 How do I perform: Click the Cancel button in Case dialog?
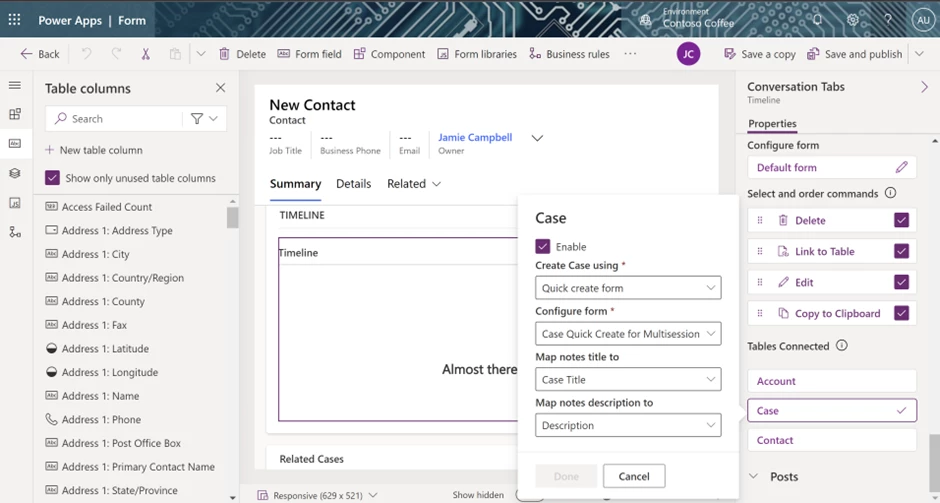[x=634, y=476]
